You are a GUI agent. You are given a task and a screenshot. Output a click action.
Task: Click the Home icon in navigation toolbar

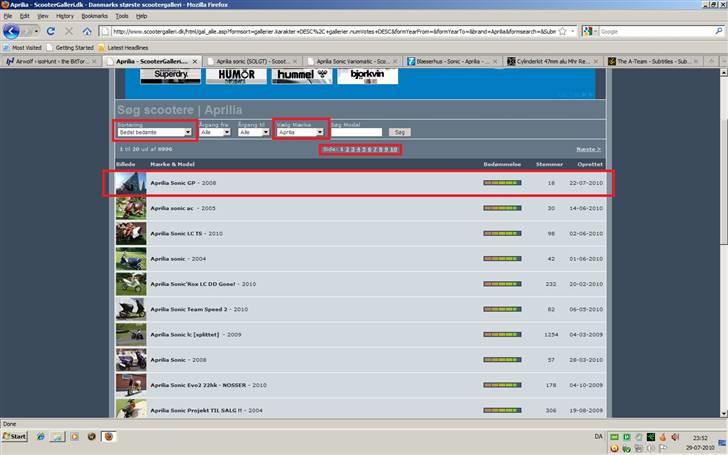tap(87, 31)
